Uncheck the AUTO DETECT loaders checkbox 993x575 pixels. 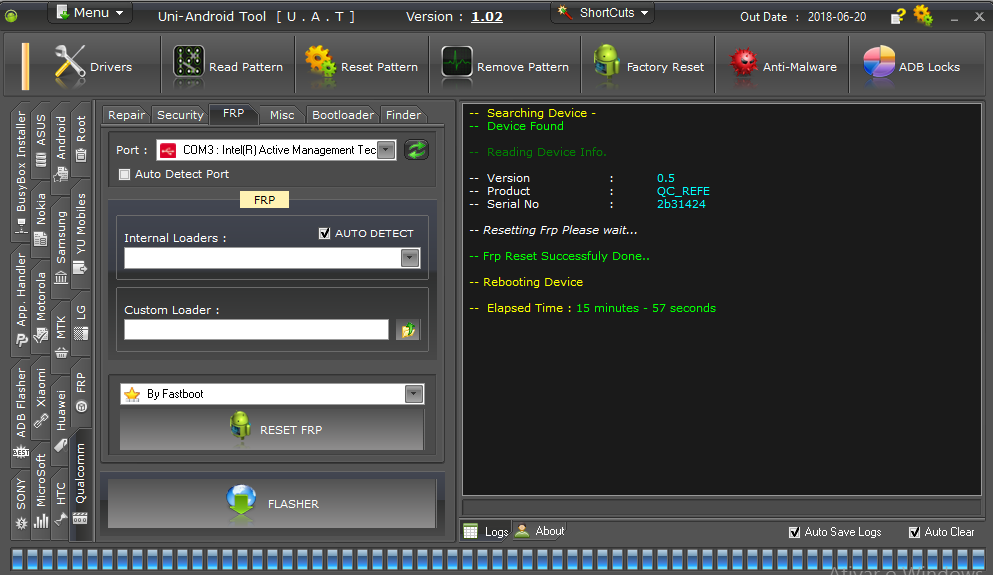coord(324,233)
